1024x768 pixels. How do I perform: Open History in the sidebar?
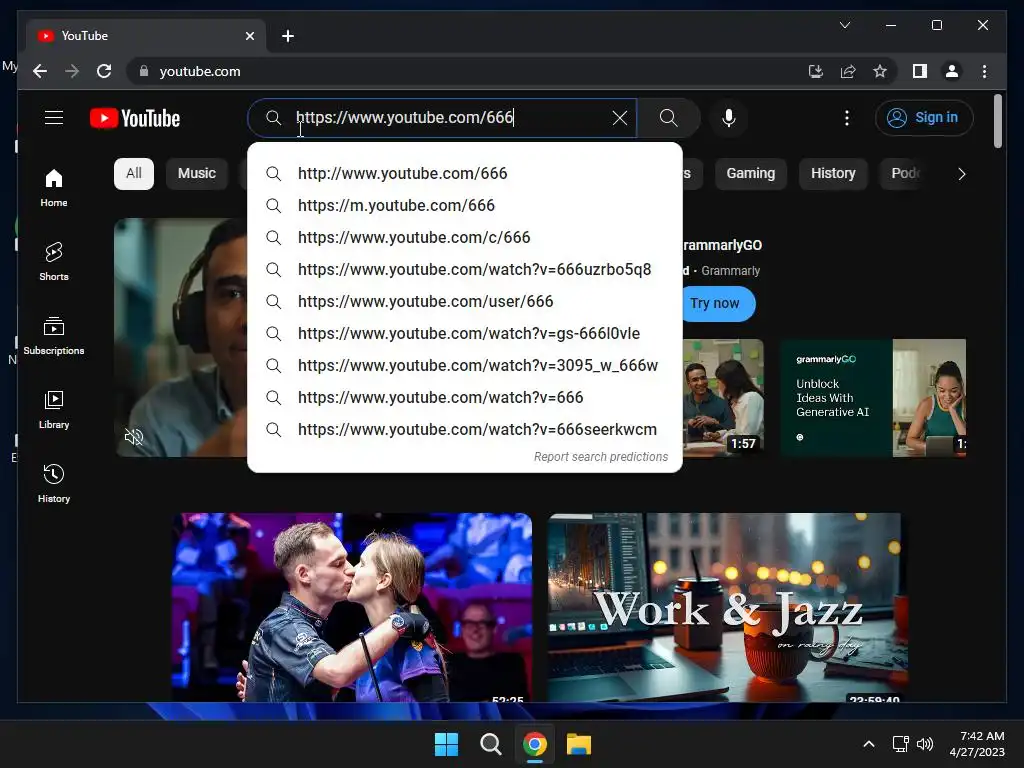coord(54,483)
